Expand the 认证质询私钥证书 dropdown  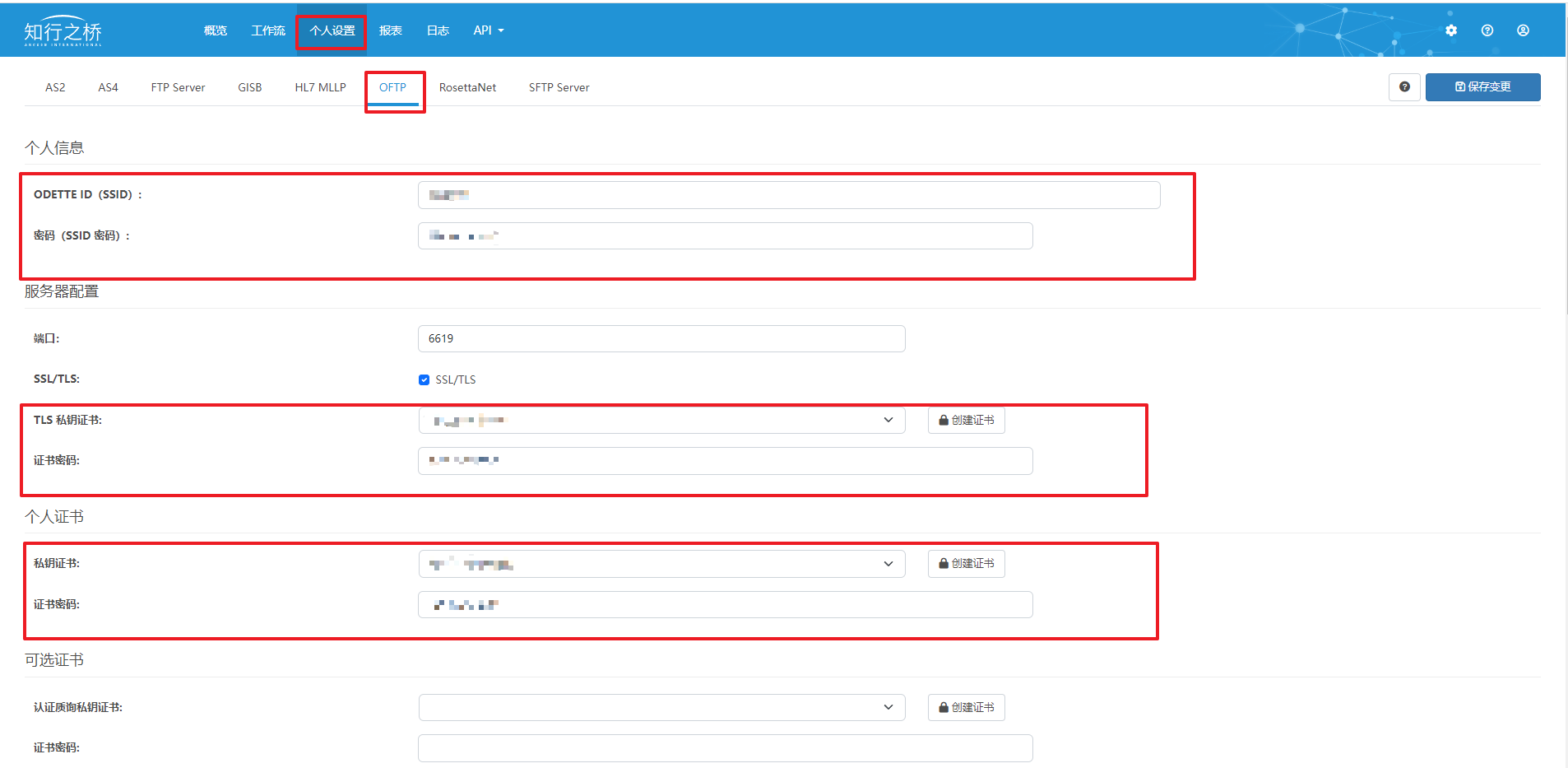click(x=661, y=708)
